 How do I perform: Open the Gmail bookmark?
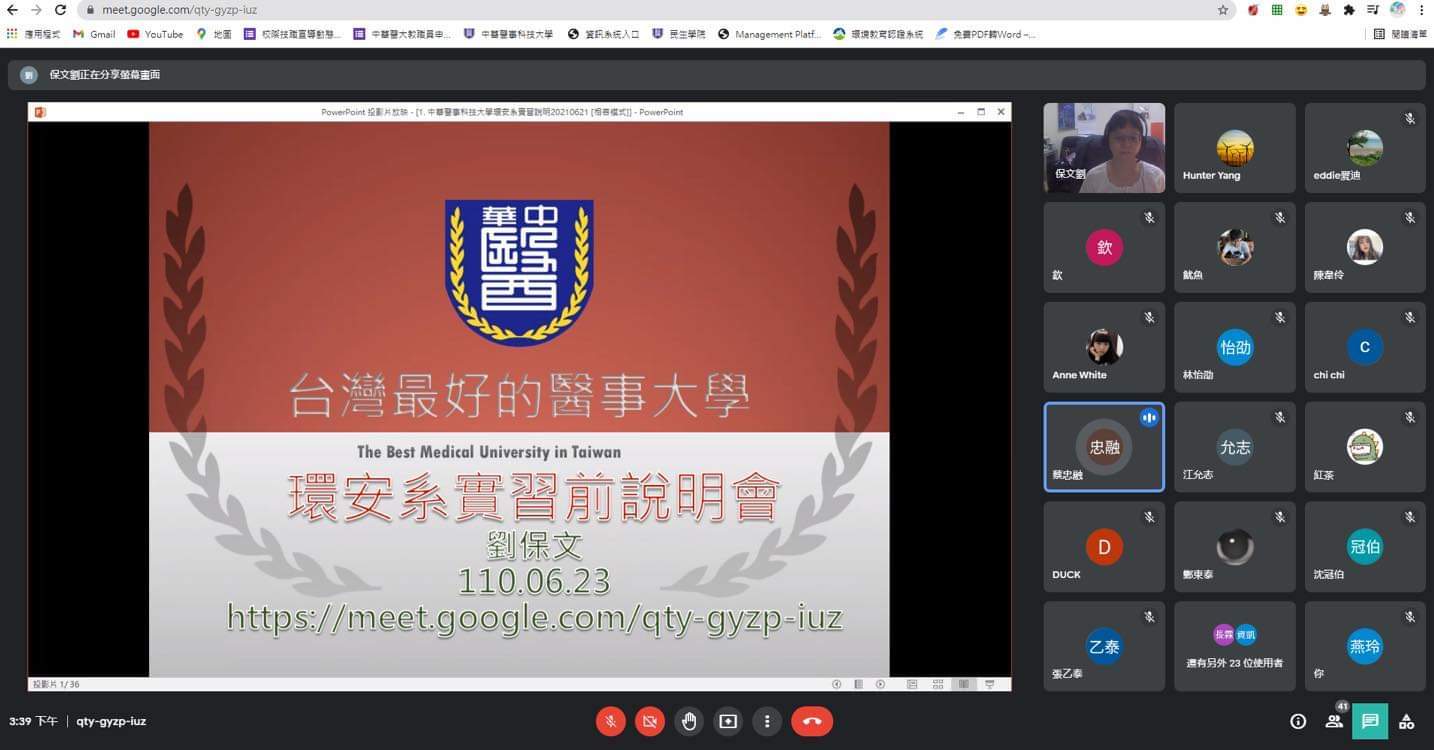click(x=94, y=34)
